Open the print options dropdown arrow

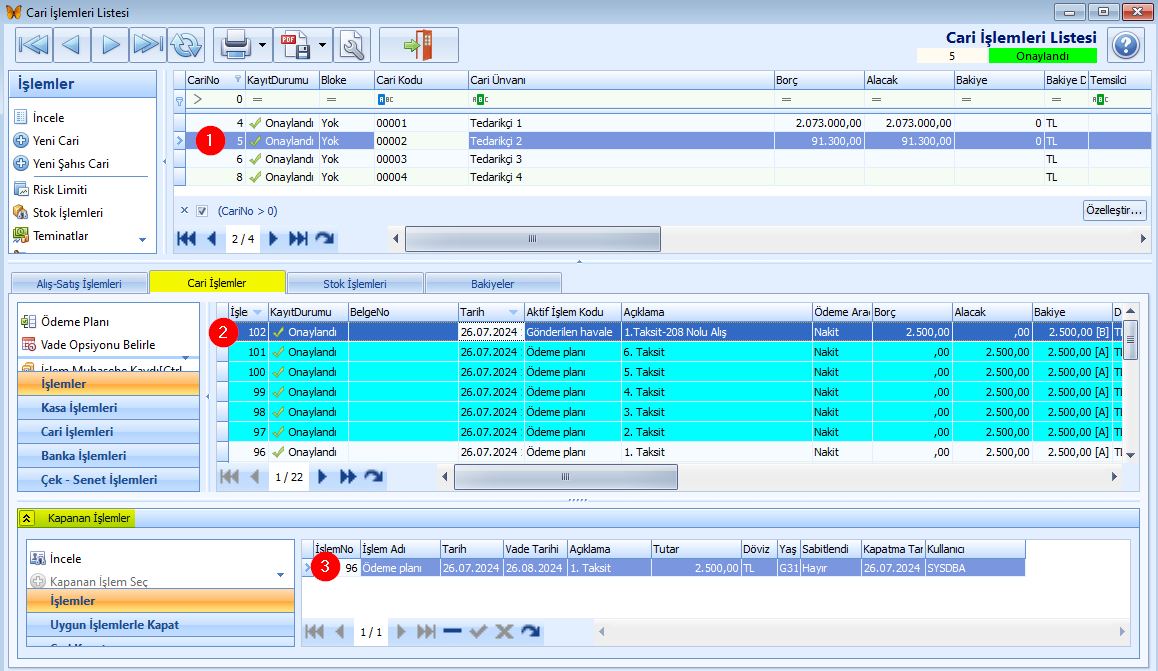pos(263,45)
